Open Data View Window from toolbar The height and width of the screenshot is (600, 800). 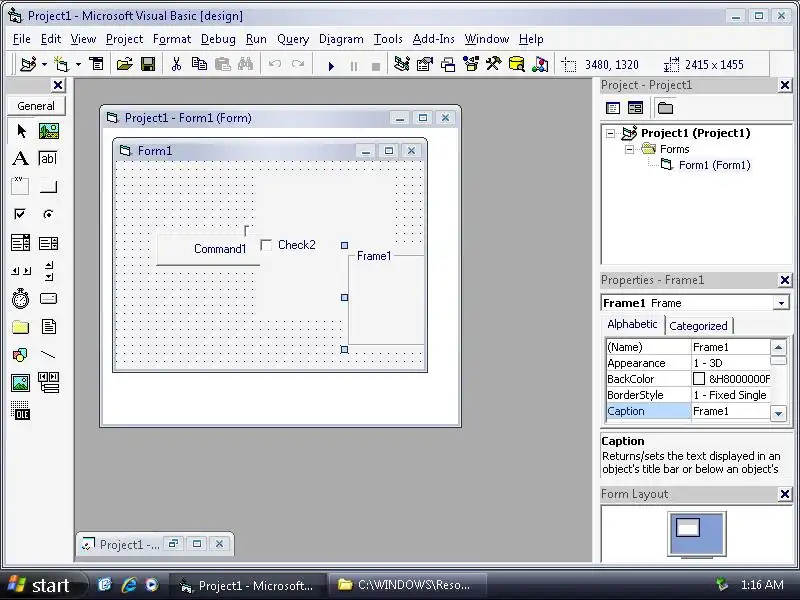(516, 64)
